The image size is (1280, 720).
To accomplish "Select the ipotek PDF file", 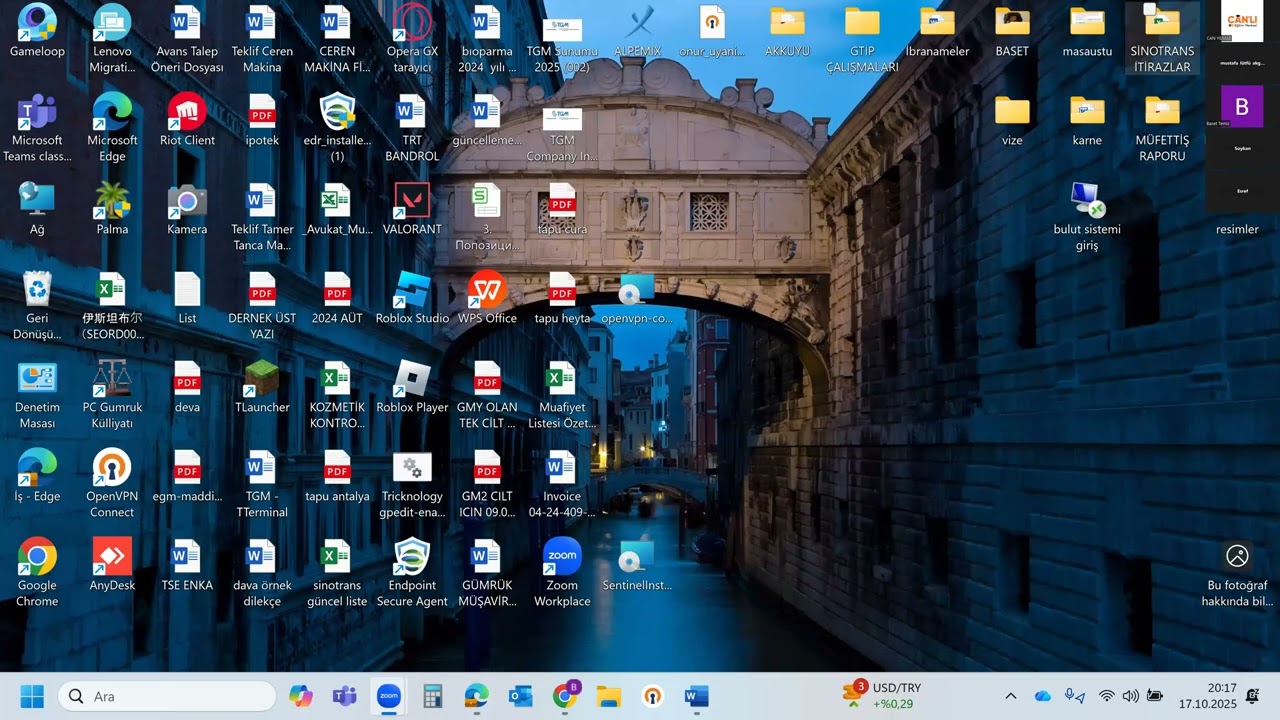I will coord(262,121).
